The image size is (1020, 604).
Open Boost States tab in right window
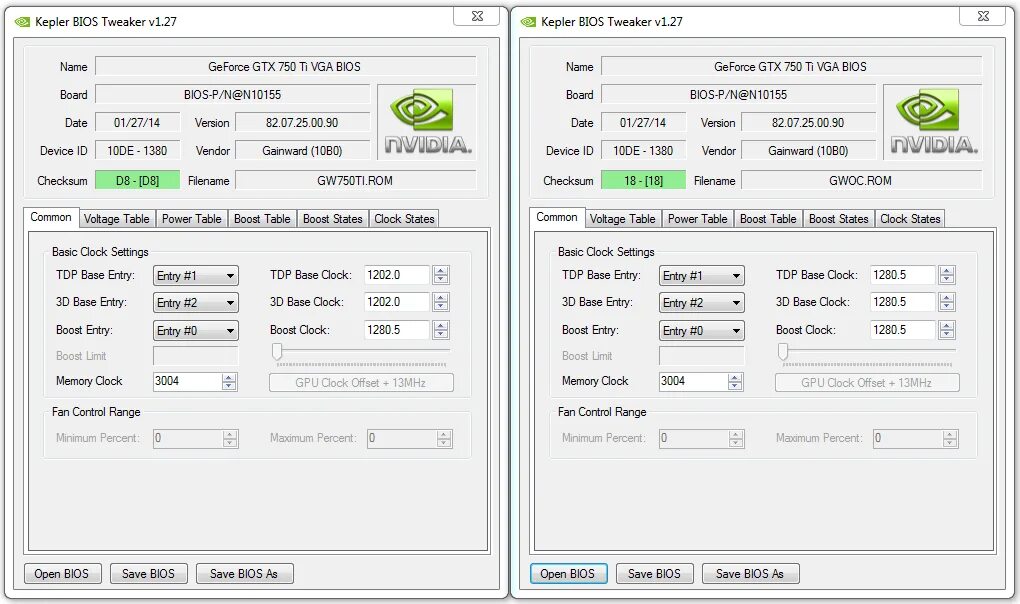(x=839, y=219)
